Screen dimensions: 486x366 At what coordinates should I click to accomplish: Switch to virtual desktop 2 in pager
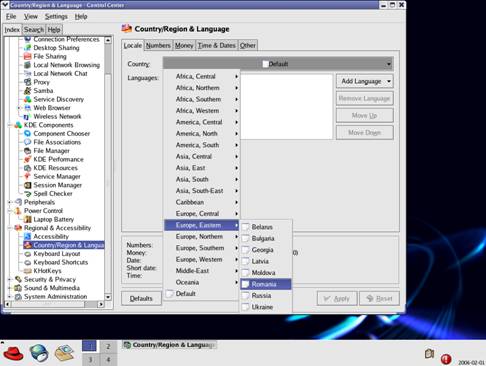108,347
